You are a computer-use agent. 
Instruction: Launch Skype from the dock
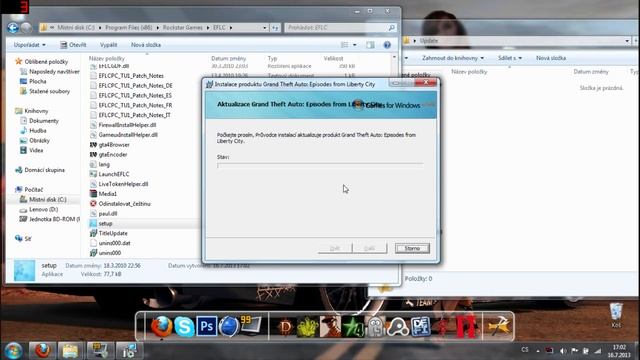pos(184,327)
